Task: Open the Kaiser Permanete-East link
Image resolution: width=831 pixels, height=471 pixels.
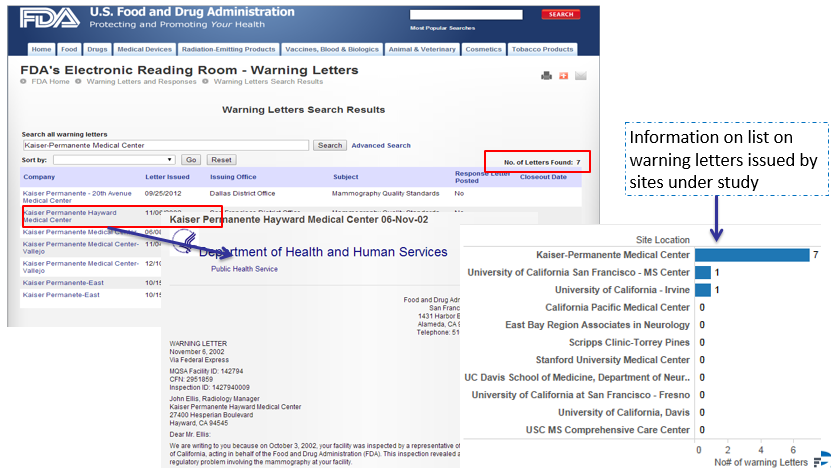Action: (61, 295)
